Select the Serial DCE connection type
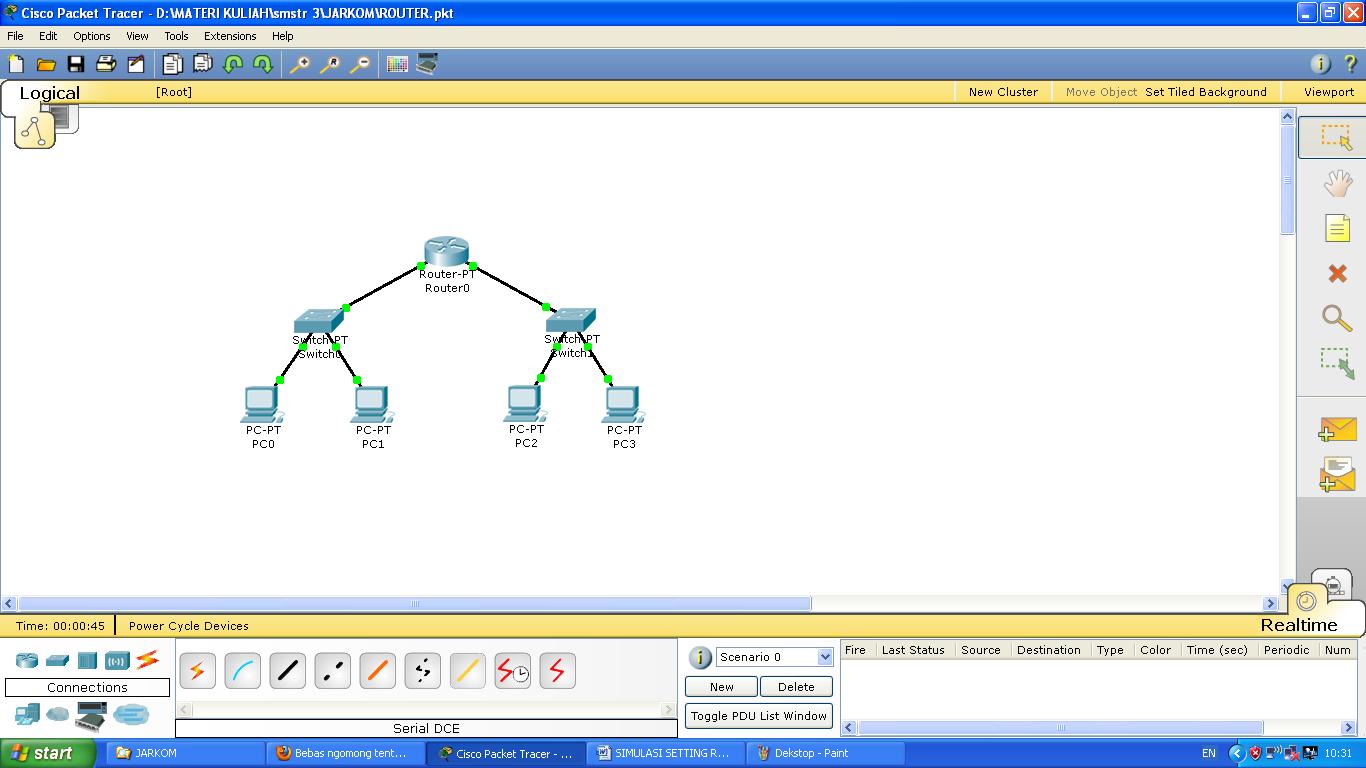 tap(513, 671)
